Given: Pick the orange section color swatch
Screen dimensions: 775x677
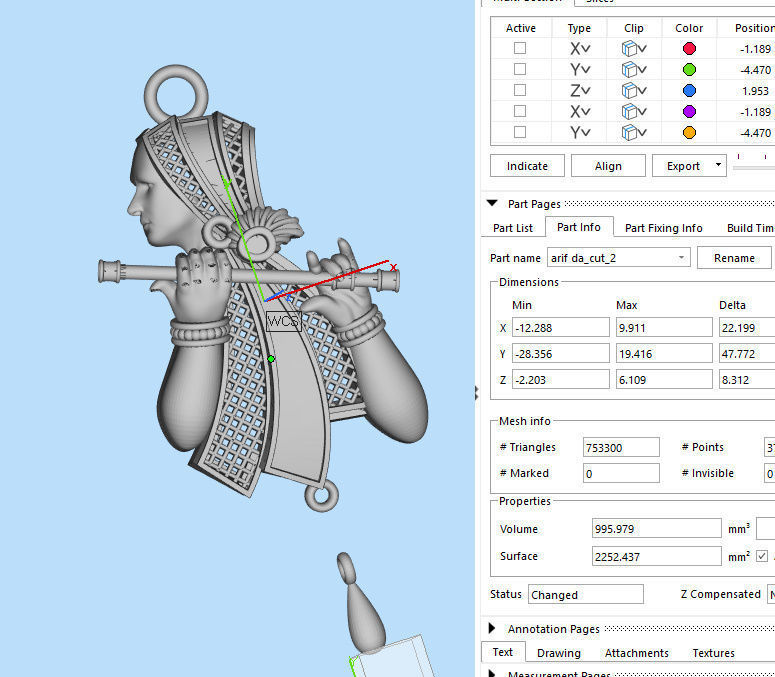Looking at the screenshot, I should coord(689,132).
